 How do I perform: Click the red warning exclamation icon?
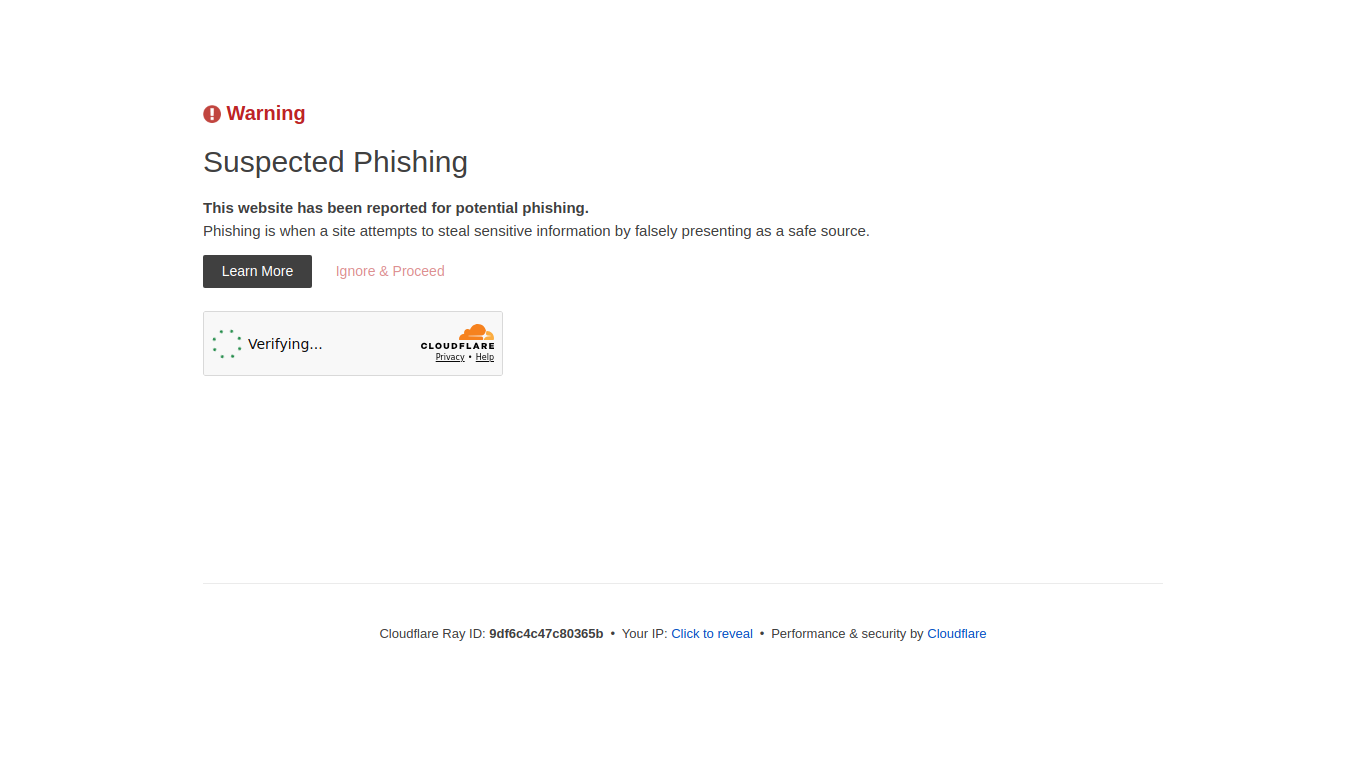click(212, 114)
